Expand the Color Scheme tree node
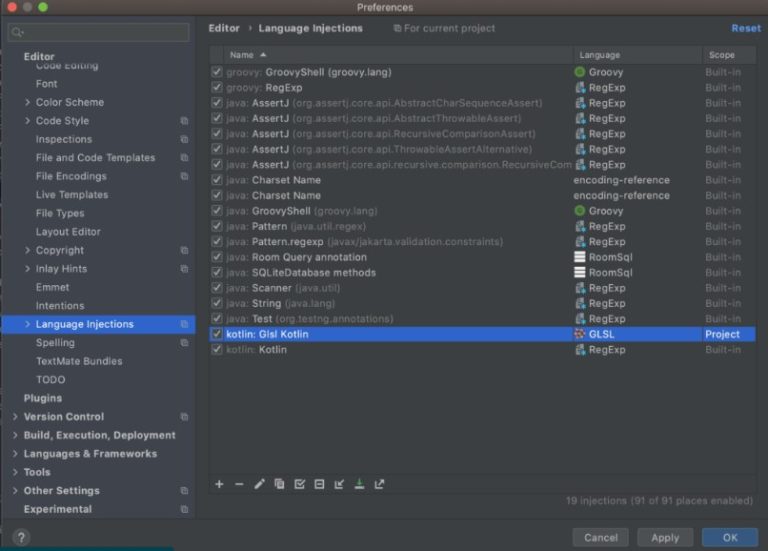768x551 pixels. [27, 102]
